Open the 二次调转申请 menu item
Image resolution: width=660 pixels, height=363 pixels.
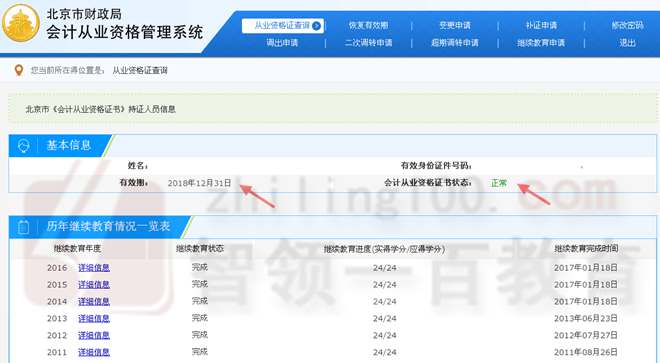tap(368, 43)
